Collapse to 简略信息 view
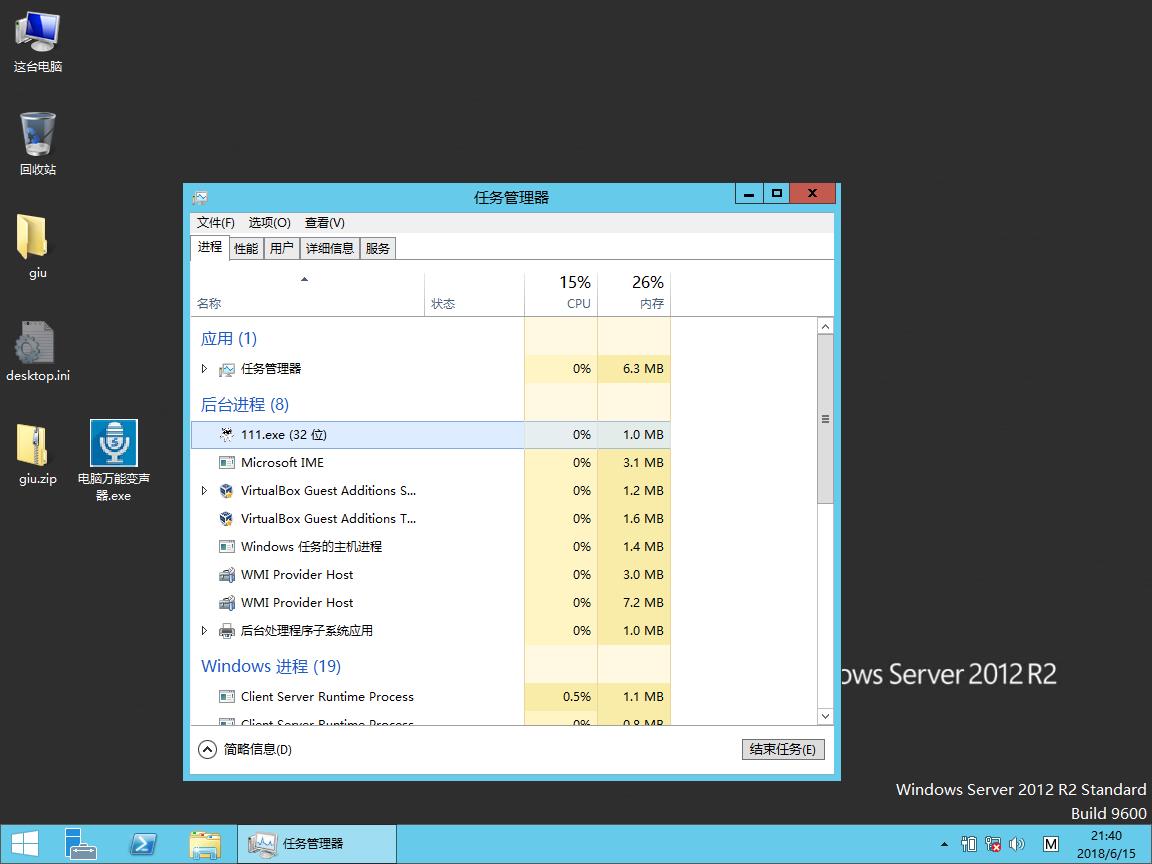This screenshot has height=864, width=1152. (245, 749)
